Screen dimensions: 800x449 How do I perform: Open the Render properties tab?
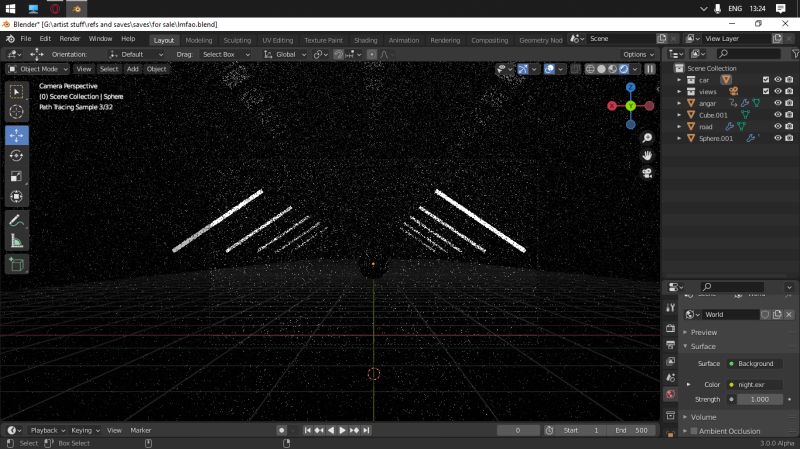670,328
